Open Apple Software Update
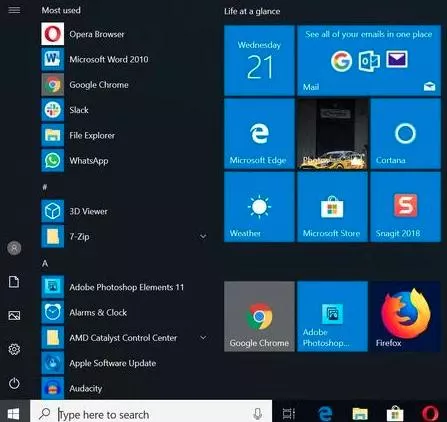The image size is (447, 422). (124, 363)
